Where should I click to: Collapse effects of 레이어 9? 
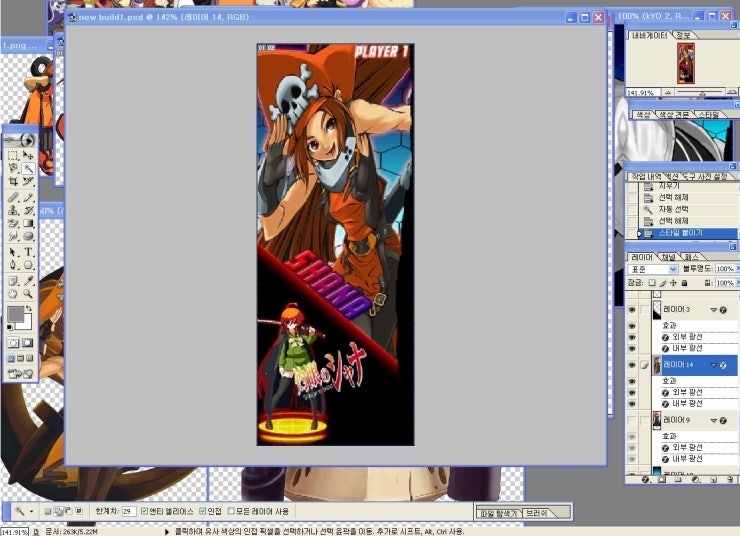(x=714, y=420)
